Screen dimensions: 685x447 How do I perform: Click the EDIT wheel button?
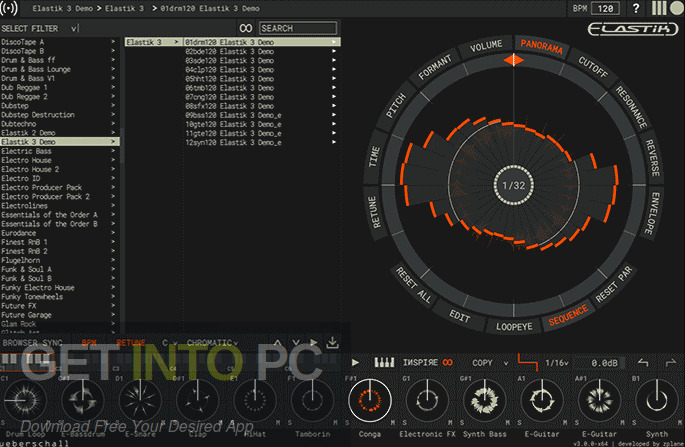point(460,315)
